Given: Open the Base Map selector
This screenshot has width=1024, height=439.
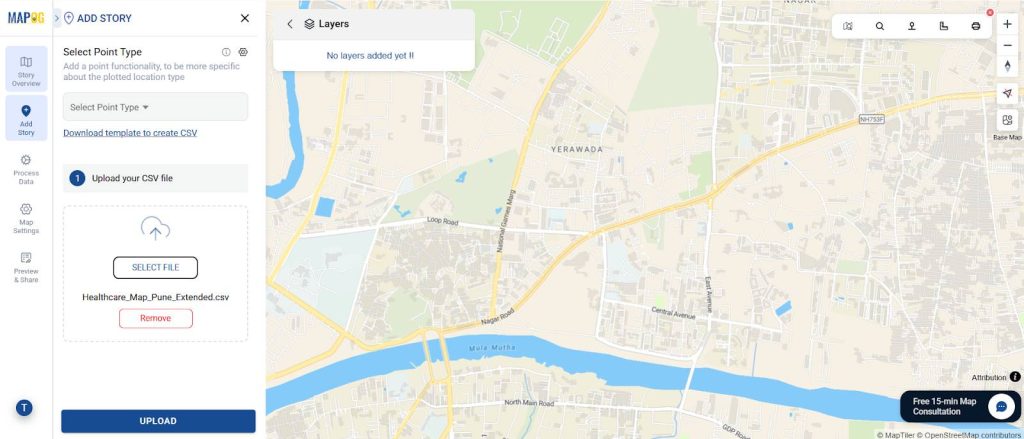Looking at the screenshot, I should (1007, 124).
